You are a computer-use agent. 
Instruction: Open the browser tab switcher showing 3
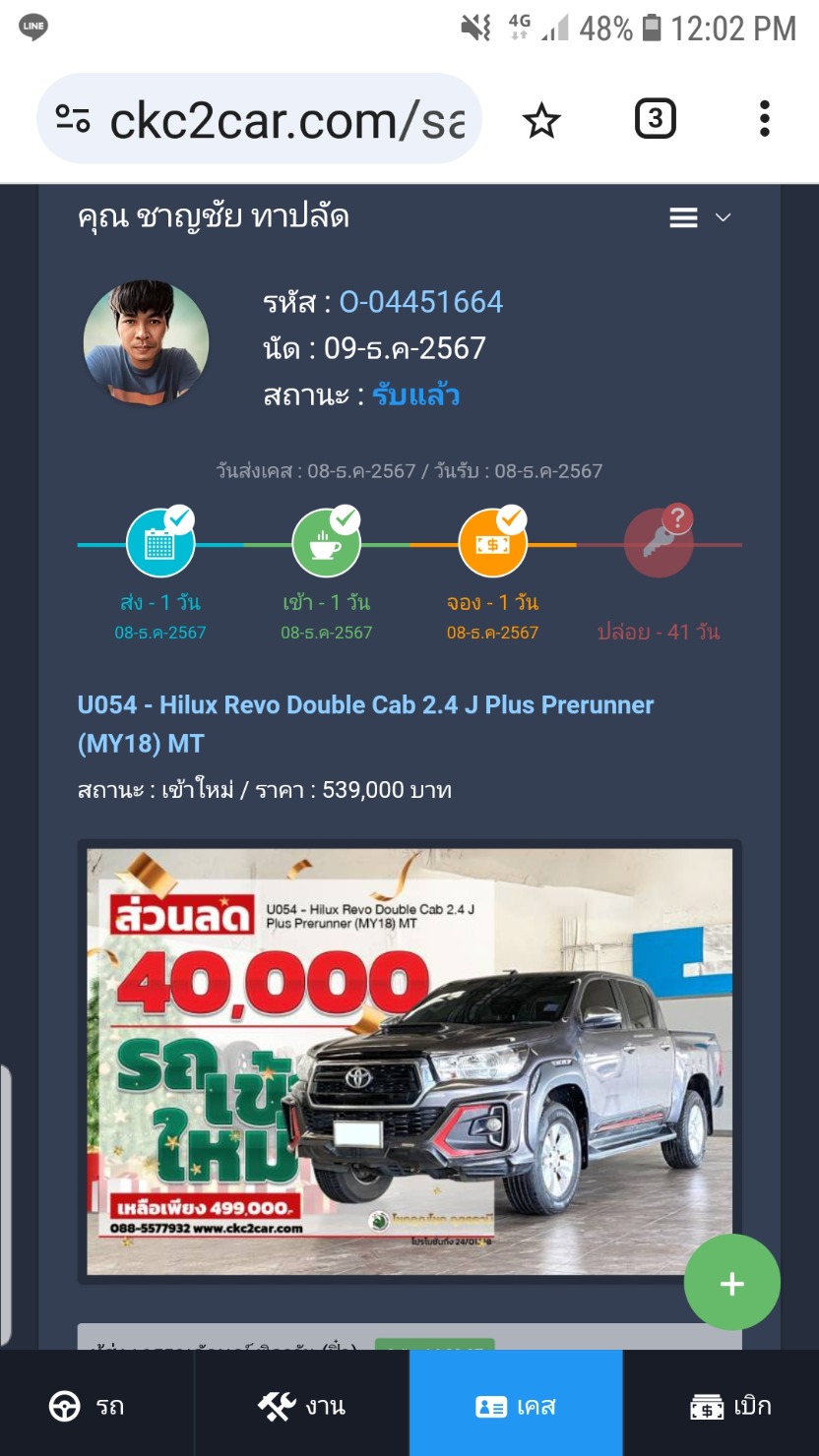point(656,120)
